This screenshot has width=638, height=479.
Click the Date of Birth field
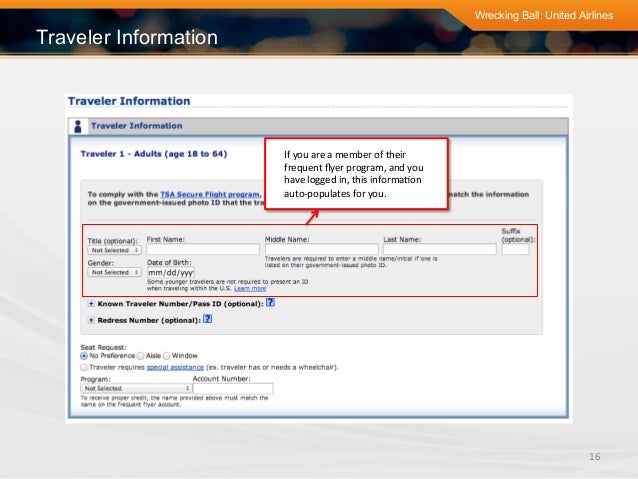tap(171, 272)
